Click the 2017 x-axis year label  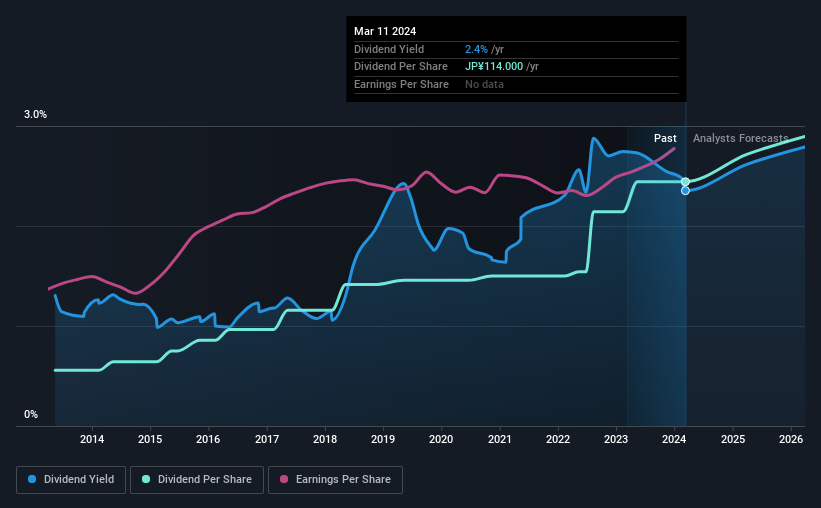[267, 439]
